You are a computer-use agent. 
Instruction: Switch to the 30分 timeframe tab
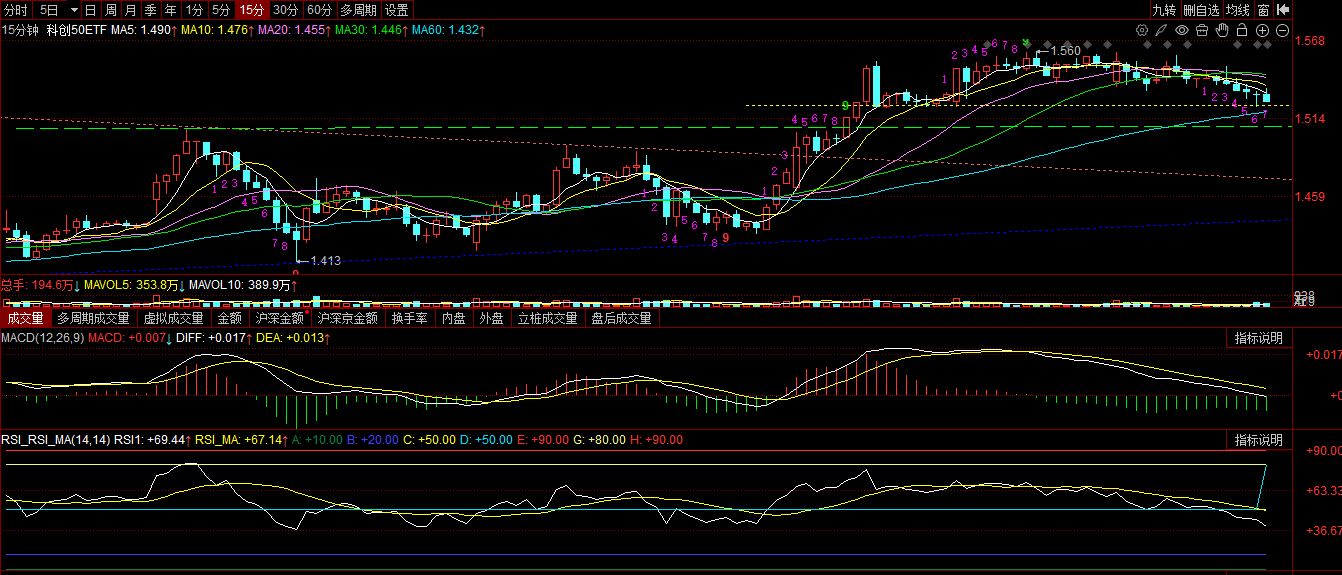point(285,10)
